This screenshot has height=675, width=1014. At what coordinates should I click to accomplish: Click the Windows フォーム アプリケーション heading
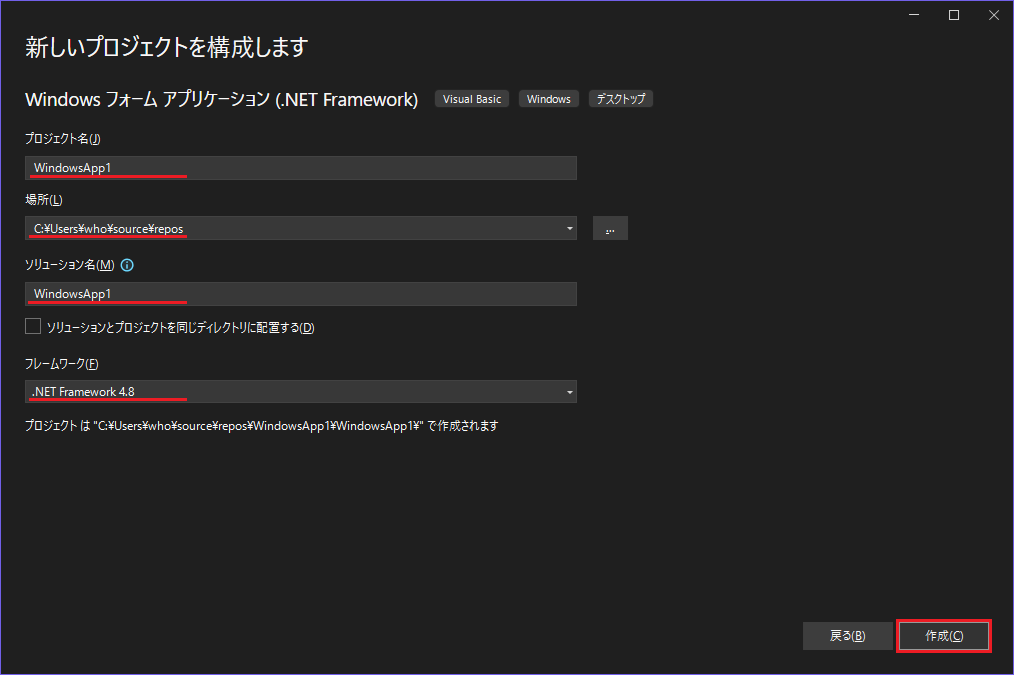(x=221, y=100)
